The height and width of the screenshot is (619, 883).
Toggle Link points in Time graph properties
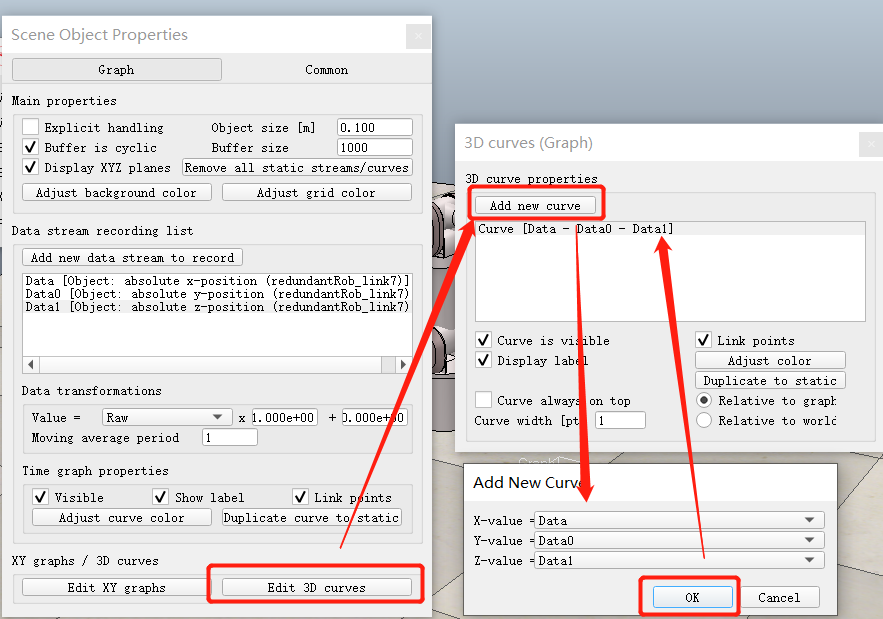click(300, 497)
